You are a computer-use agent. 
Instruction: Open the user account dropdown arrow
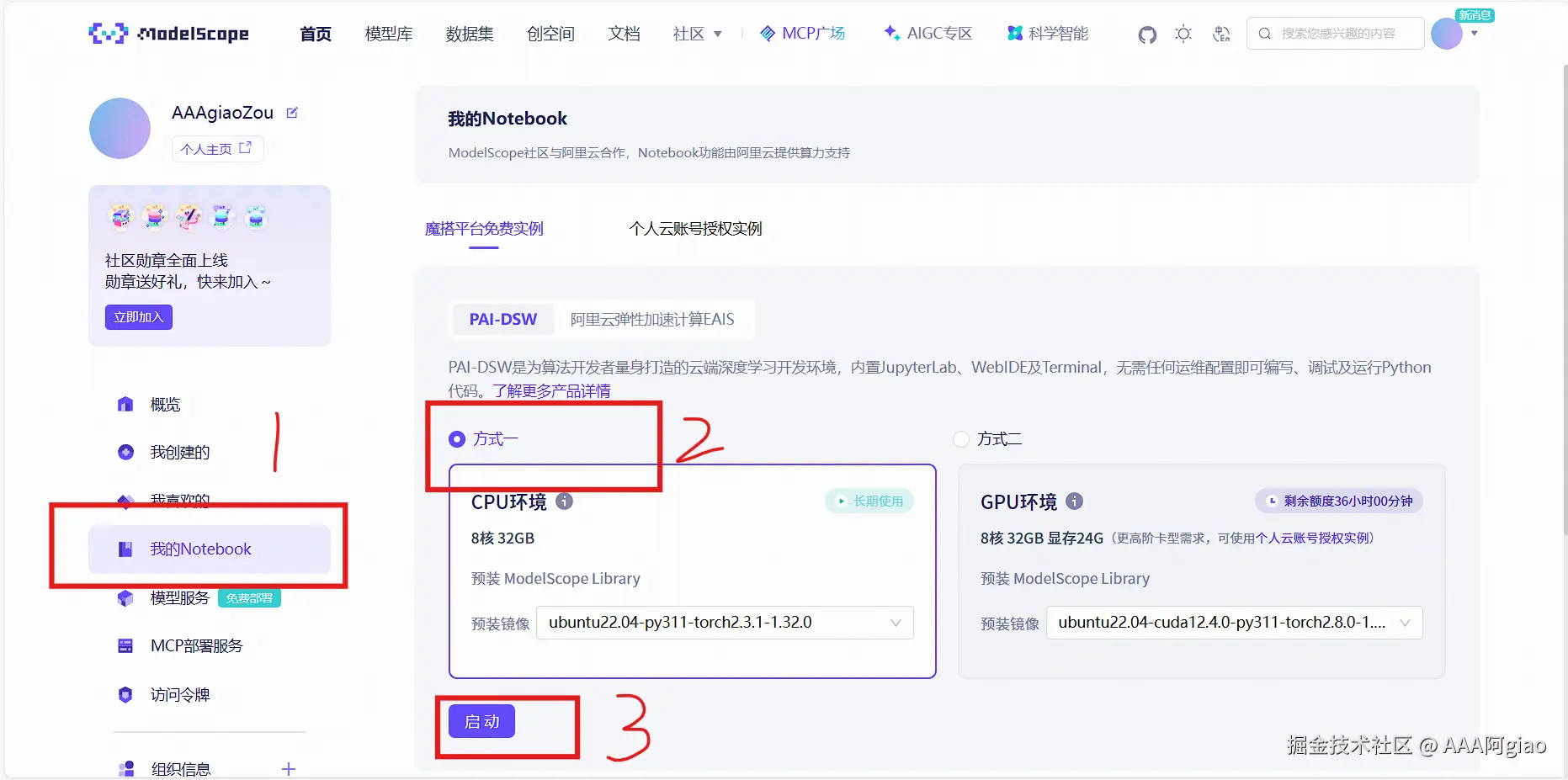point(1475,34)
